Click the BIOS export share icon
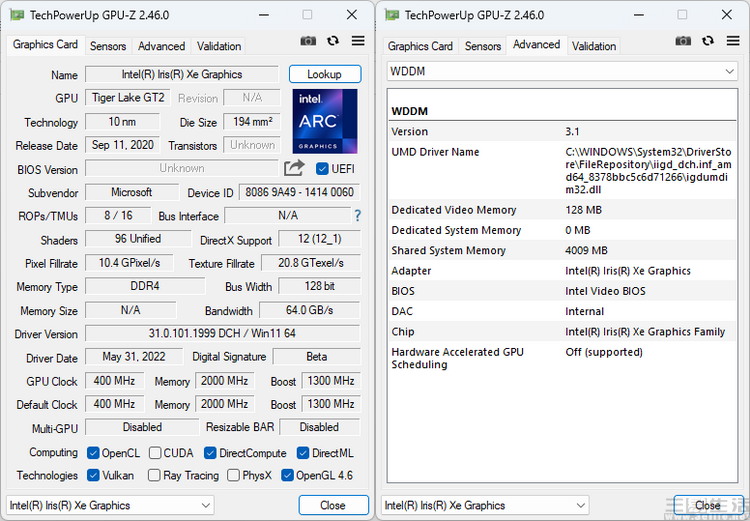This screenshot has height=521, width=750. pos(294,168)
